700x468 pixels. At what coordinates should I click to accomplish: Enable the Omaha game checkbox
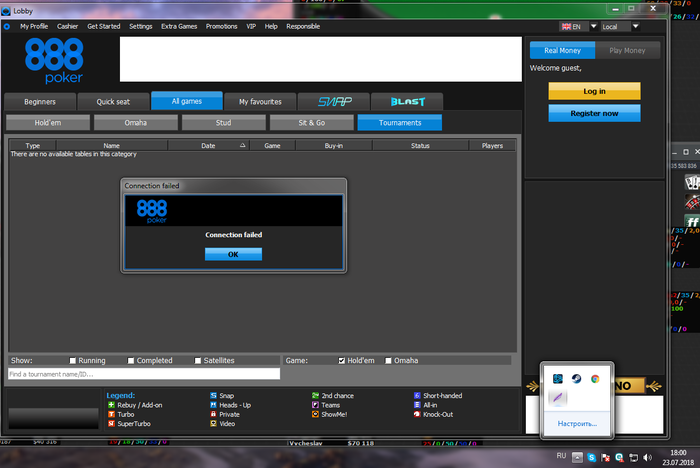click(x=388, y=360)
